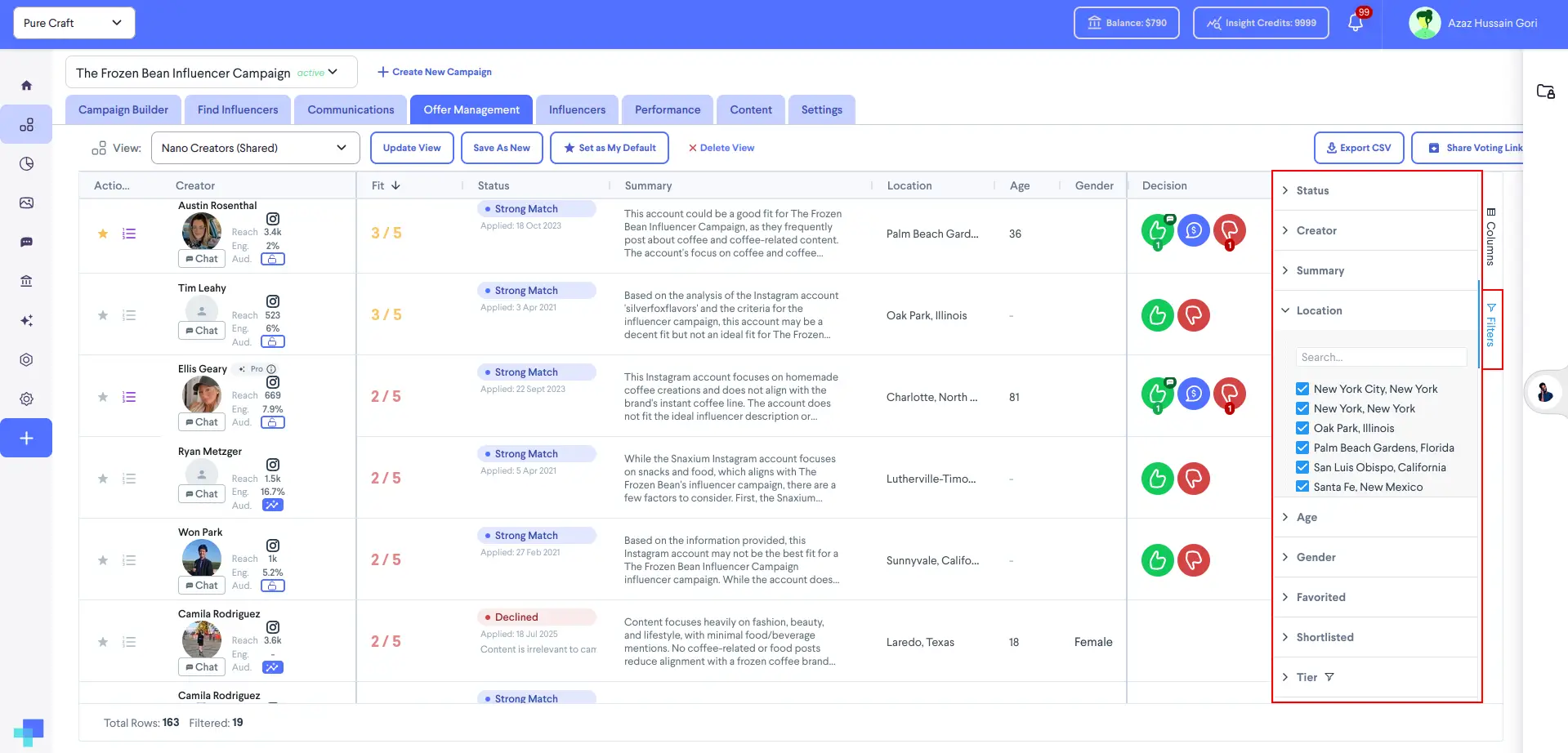Open the Columns side panel tab

click(1490, 237)
